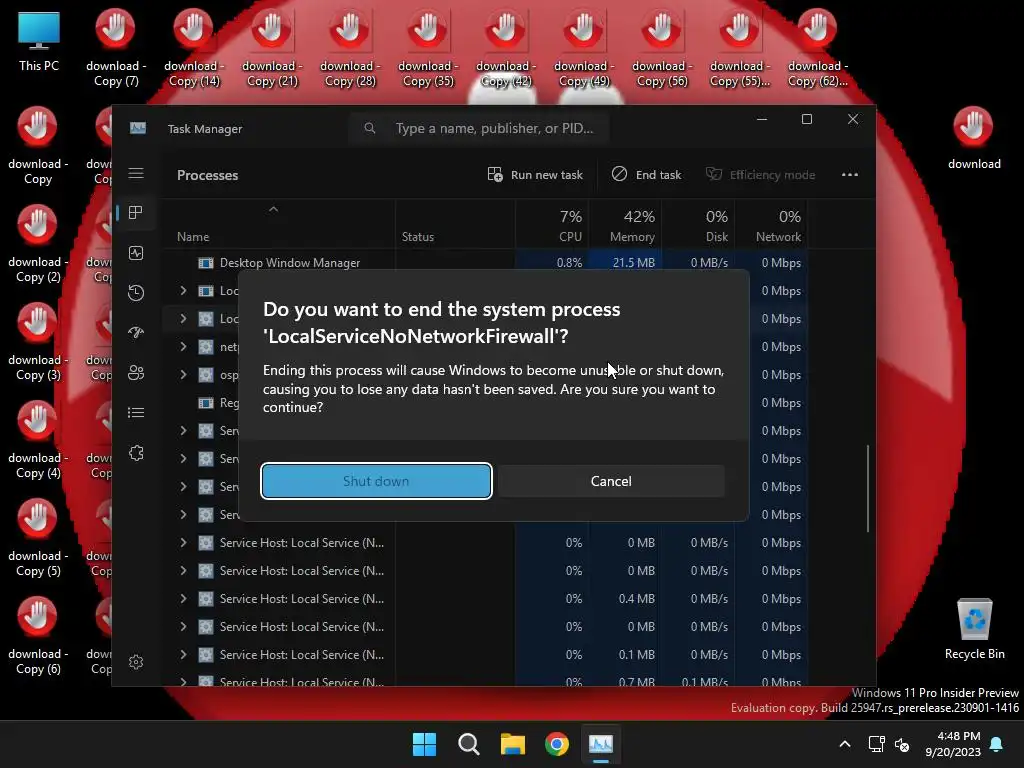Open the three-dot more options menu

click(850, 175)
